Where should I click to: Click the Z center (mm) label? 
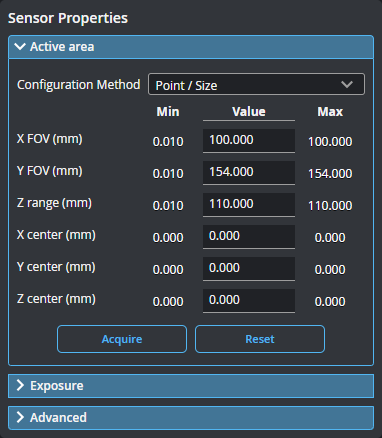tap(56, 299)
